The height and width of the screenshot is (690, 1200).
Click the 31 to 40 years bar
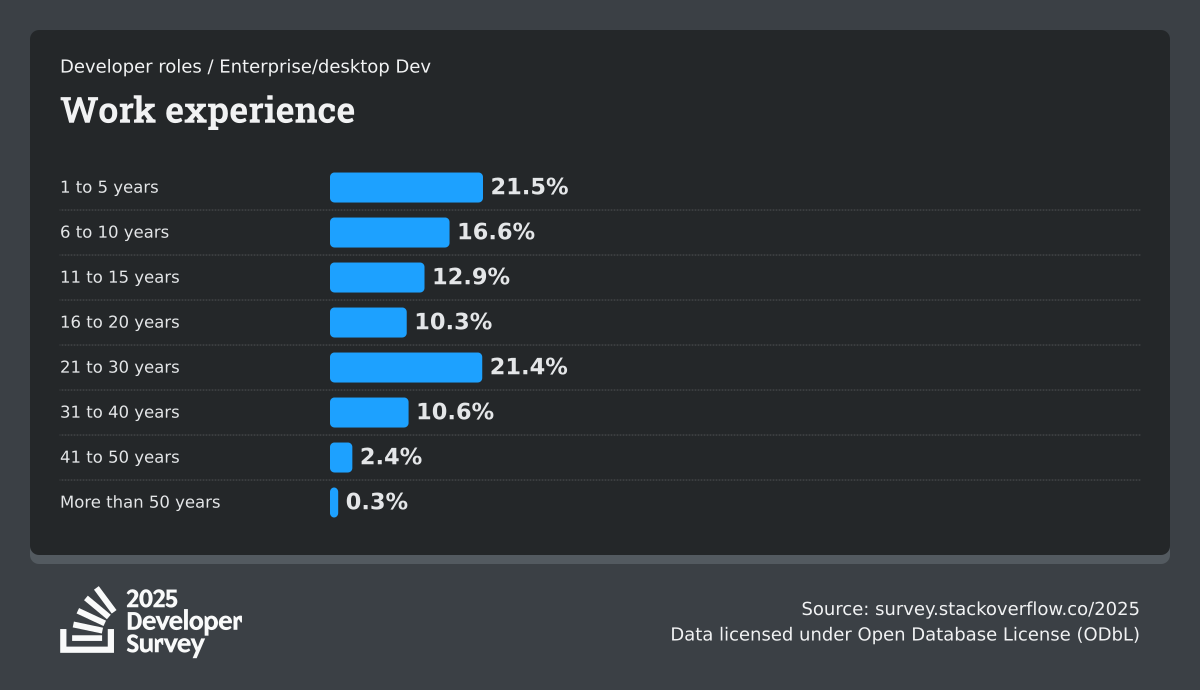[369, 412]
